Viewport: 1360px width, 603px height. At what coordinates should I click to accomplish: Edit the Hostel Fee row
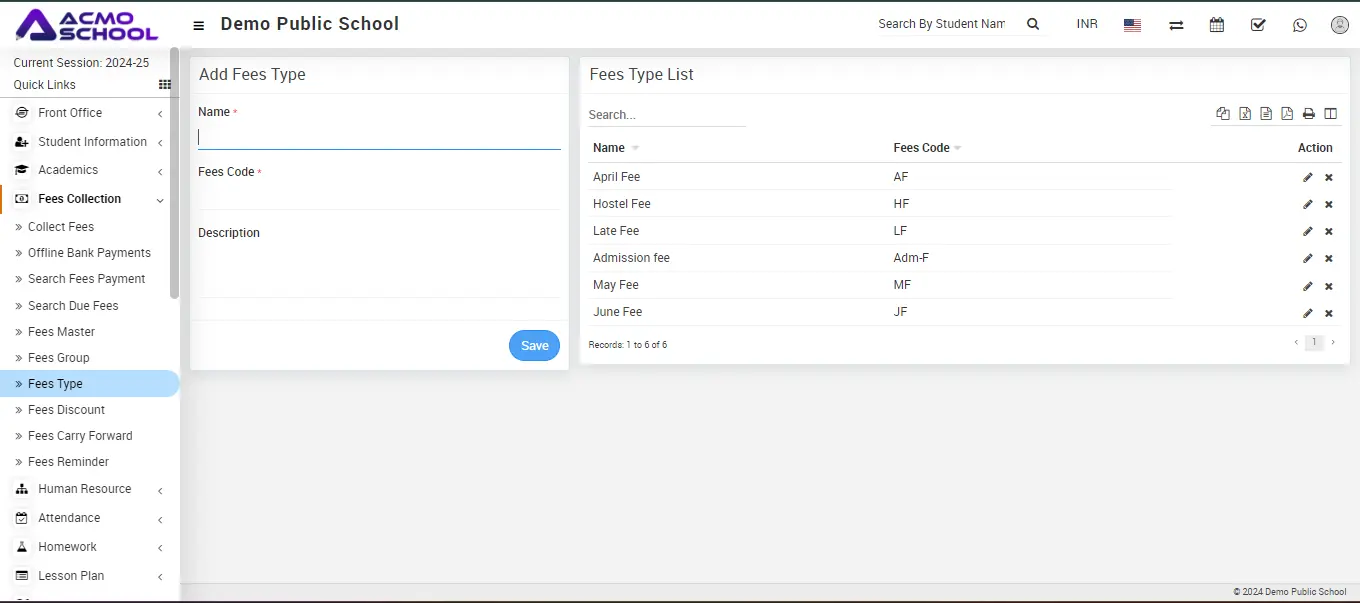(x=1307, y=204)
